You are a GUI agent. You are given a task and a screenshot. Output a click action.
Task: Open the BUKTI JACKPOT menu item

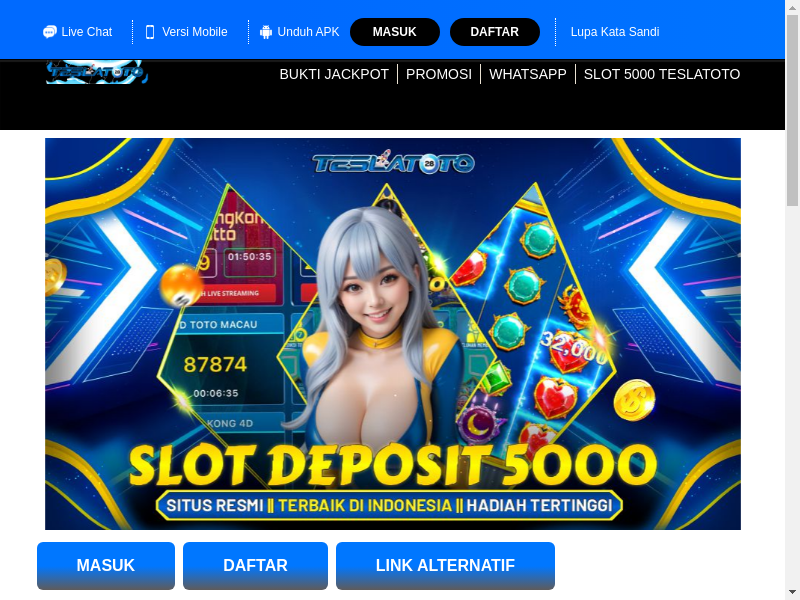334,74
